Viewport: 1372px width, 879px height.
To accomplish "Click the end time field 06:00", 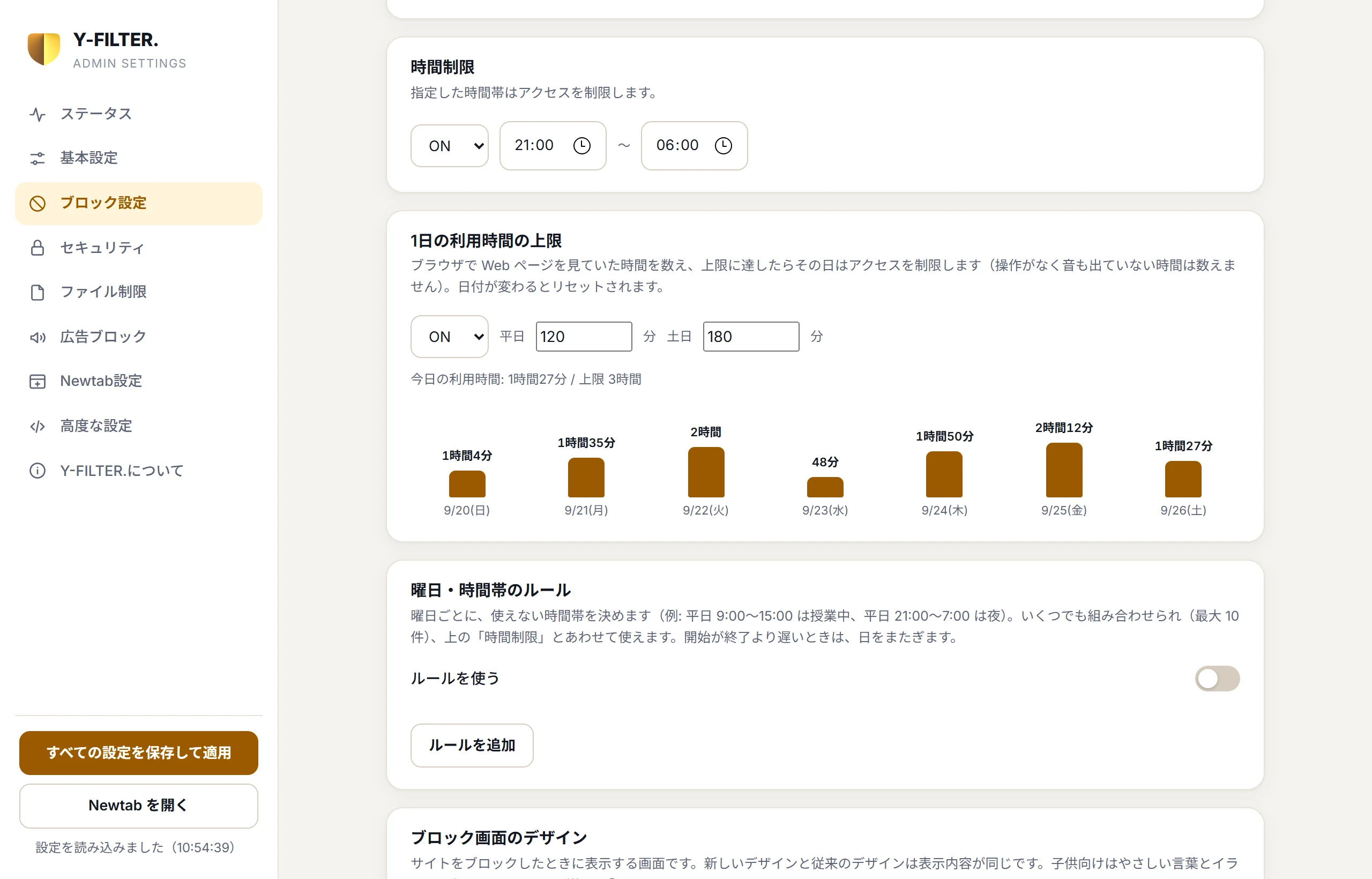I will tap(694, 146).
